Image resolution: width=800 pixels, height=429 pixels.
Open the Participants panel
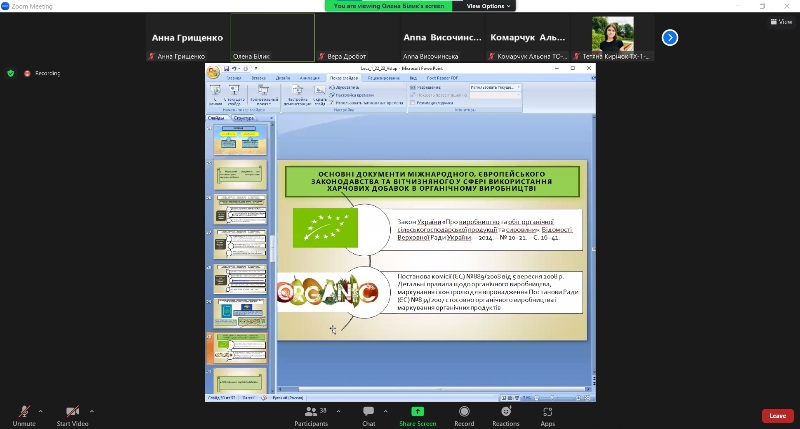(311, 412)
